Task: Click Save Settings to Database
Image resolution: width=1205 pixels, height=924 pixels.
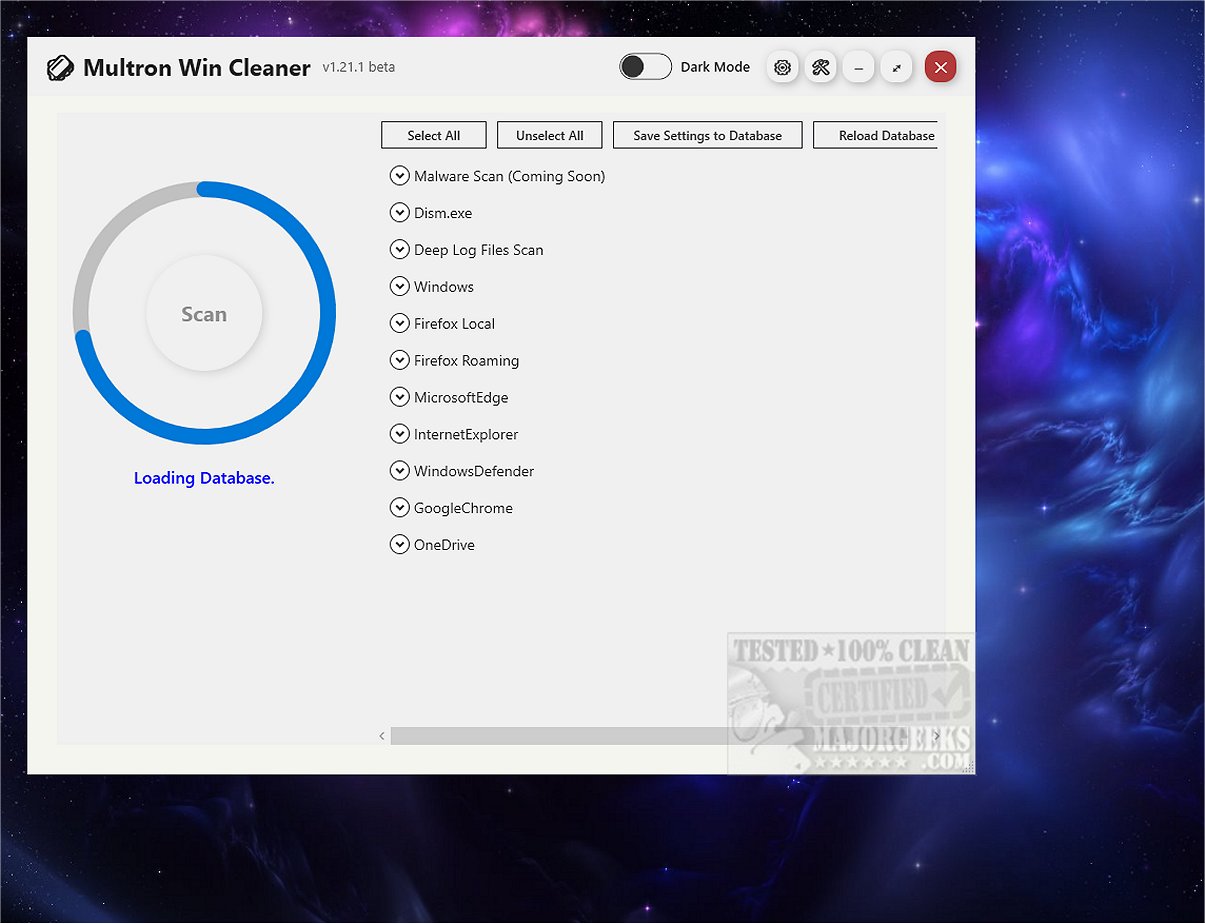Action: click(707, 135)
